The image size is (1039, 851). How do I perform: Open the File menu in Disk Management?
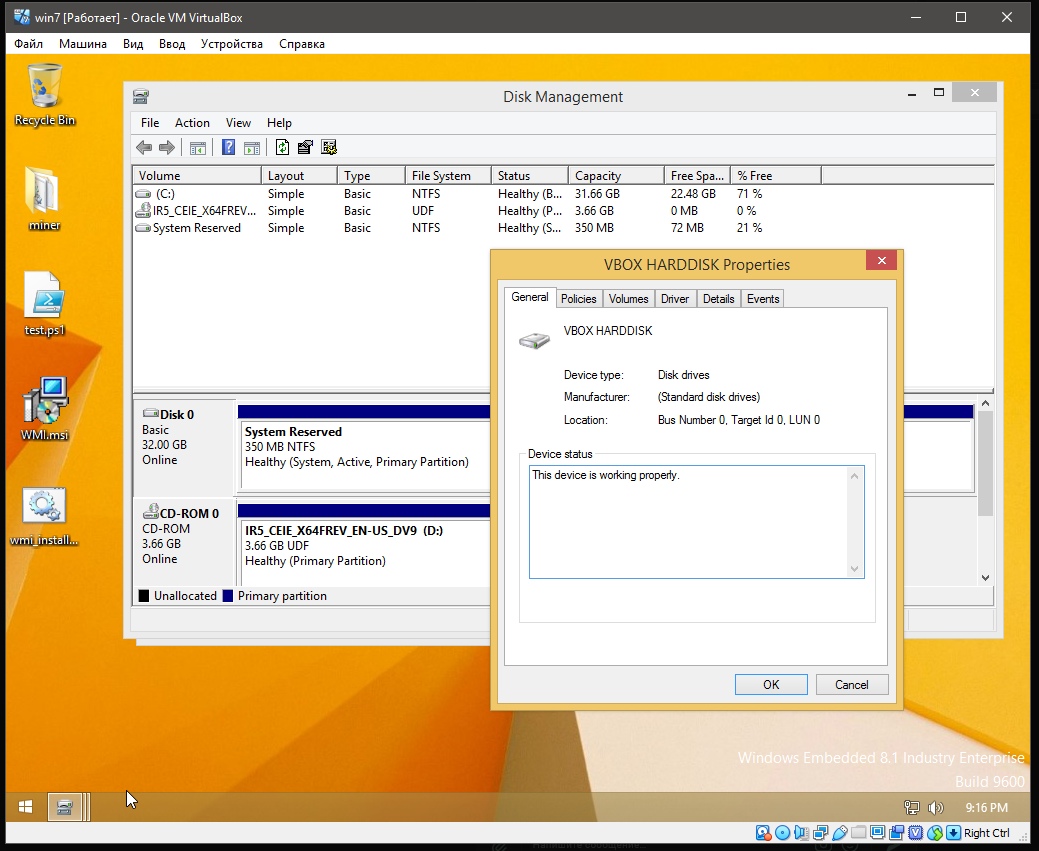(150, 123)
